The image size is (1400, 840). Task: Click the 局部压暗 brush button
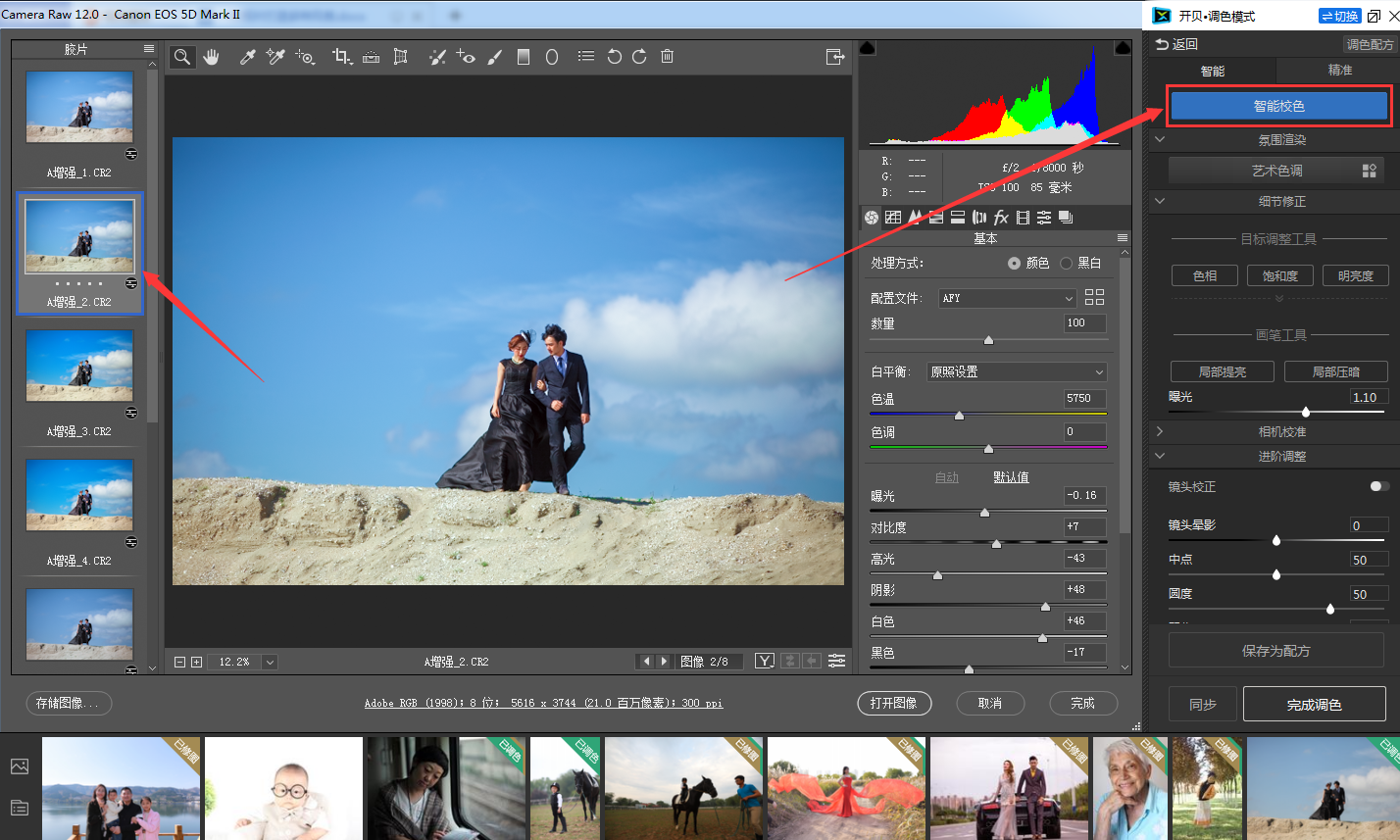[x=1336, y=371]
